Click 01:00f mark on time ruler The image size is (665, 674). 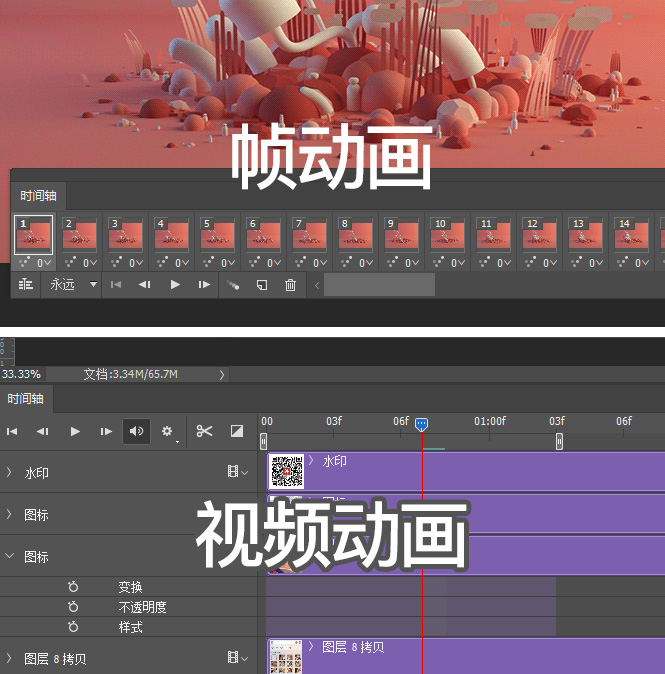point(490,421)
